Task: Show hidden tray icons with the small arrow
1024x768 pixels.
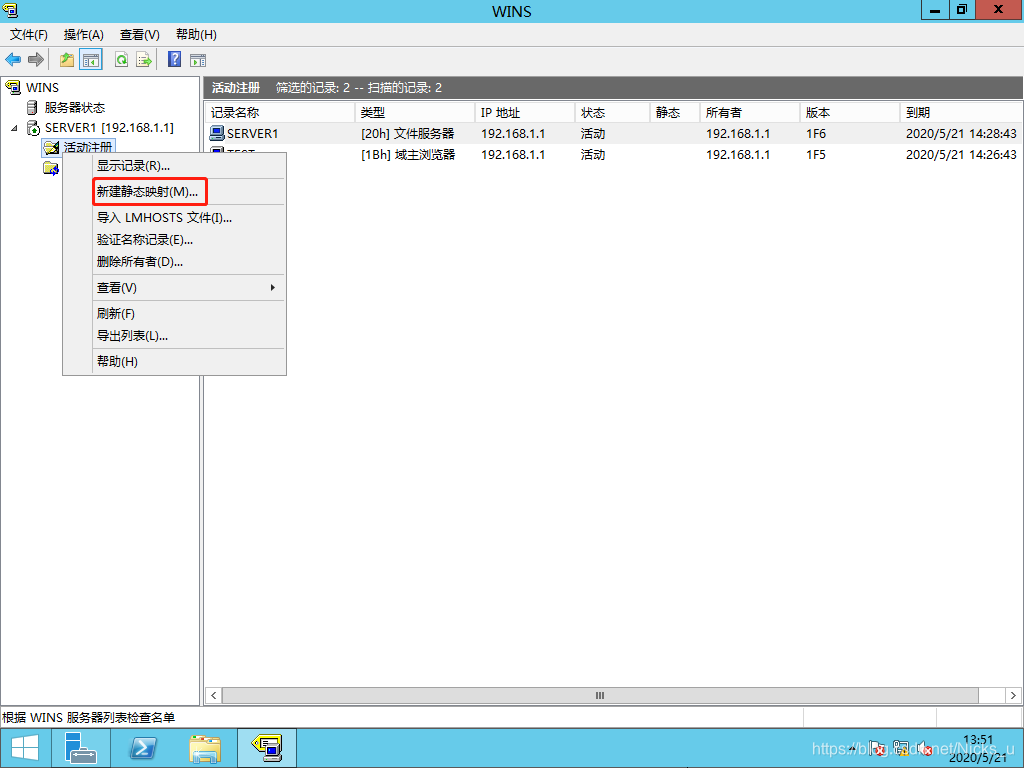Action: point(854,749)
